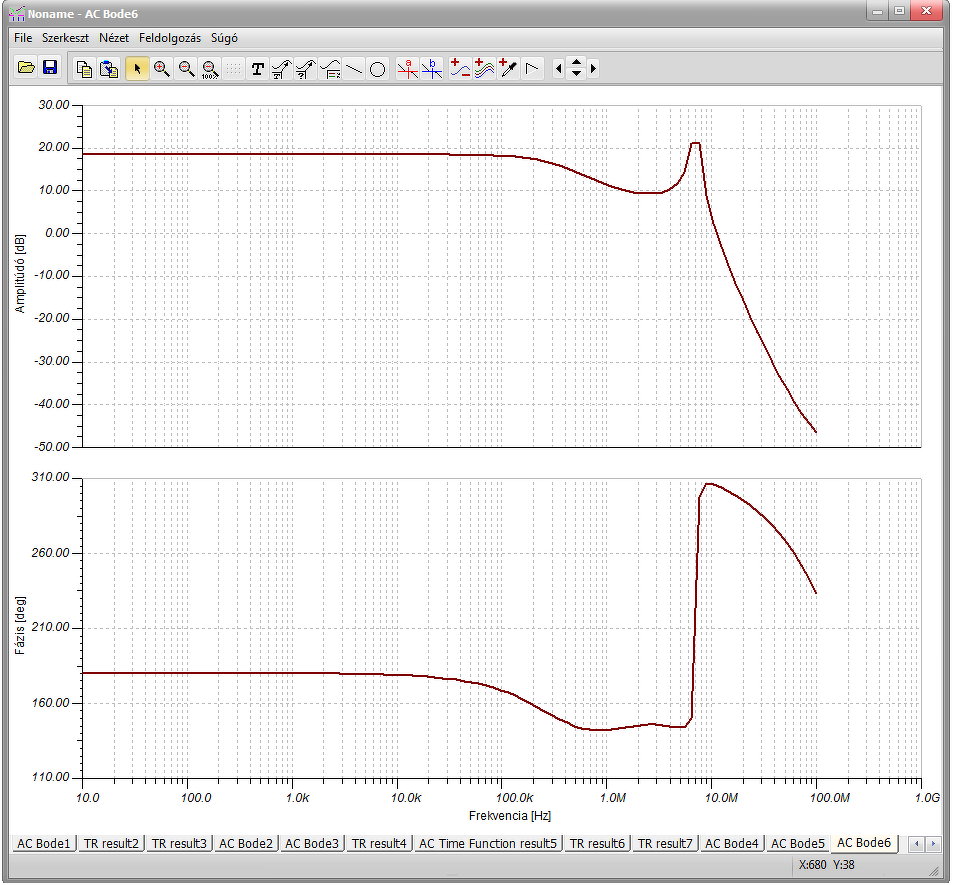Enable cursor a on the curve
The height and width of the screenshot is (885, 955).
coord(407,69)
